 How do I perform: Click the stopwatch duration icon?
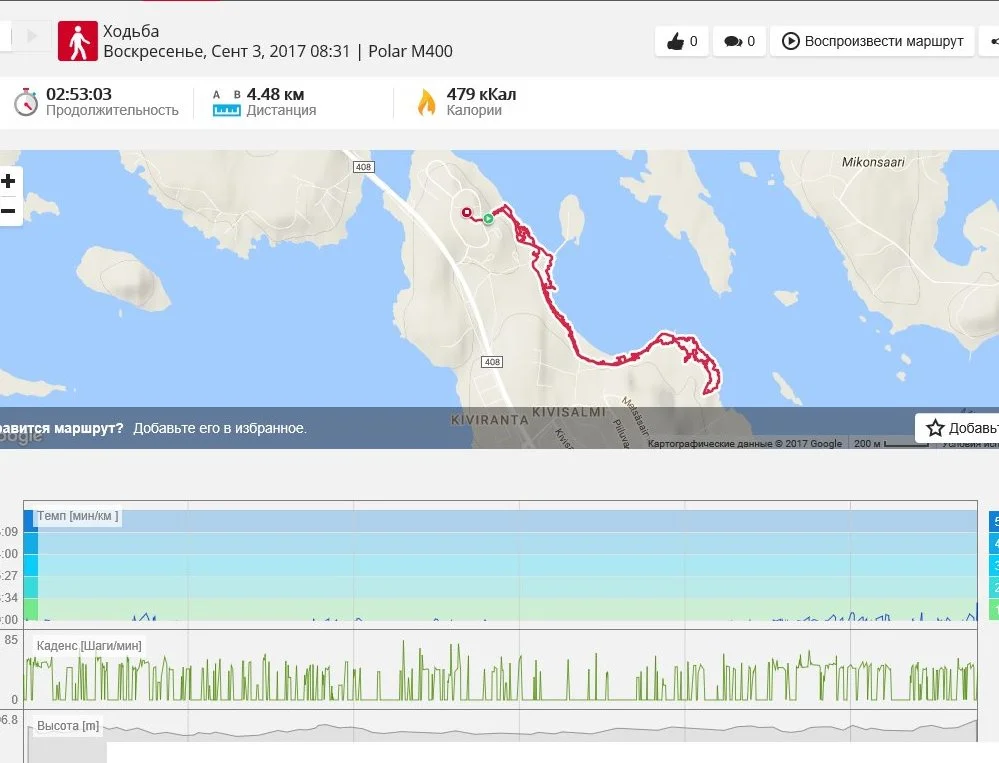click(x=26, y=102)
